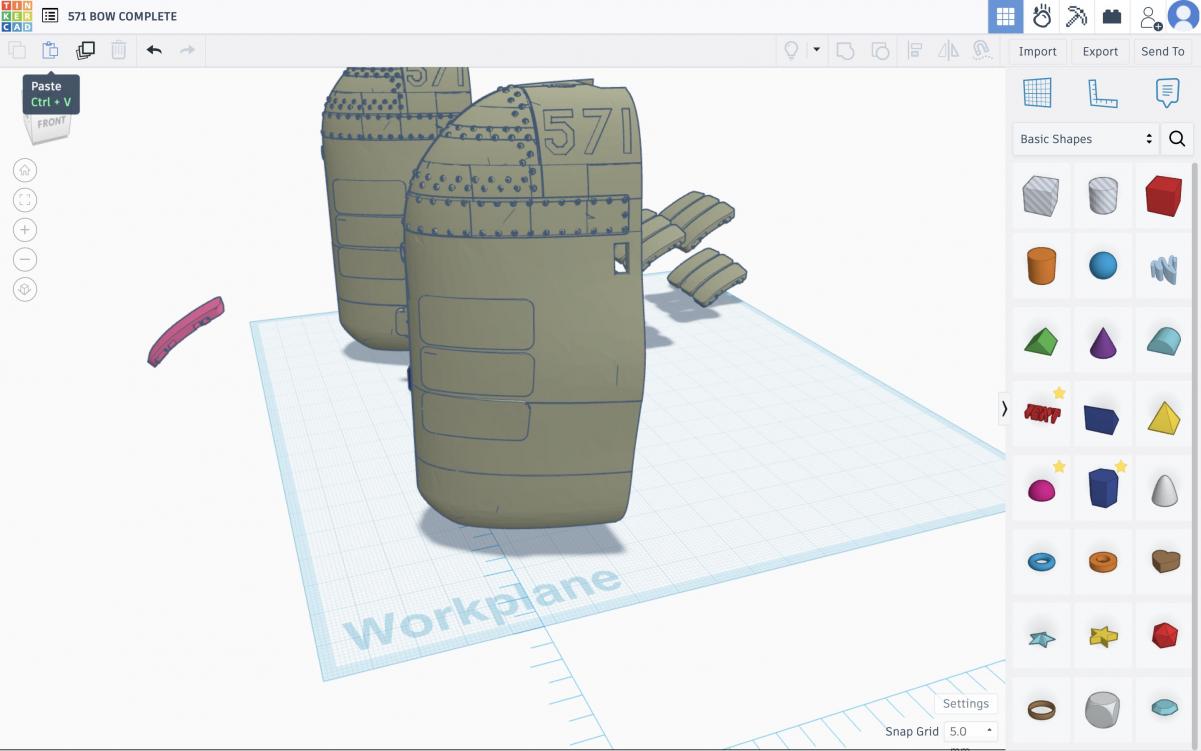This screenshot has width=1201, height=751.
Task: Select the Ruler tool
Action: (x=1102, y=93)
